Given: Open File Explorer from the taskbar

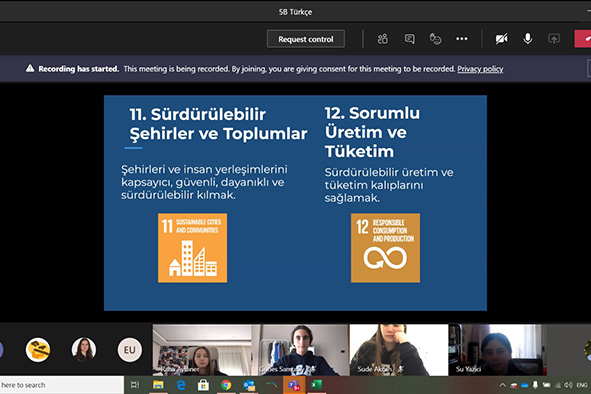Looking at the screenshot, I should (158, 385).
